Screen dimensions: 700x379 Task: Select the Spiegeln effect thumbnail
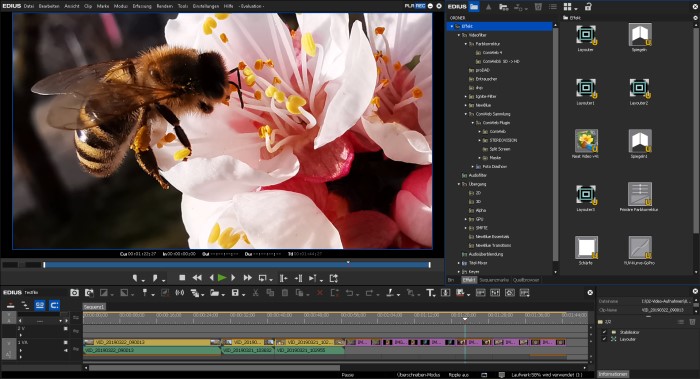click(x=639, y=37)
